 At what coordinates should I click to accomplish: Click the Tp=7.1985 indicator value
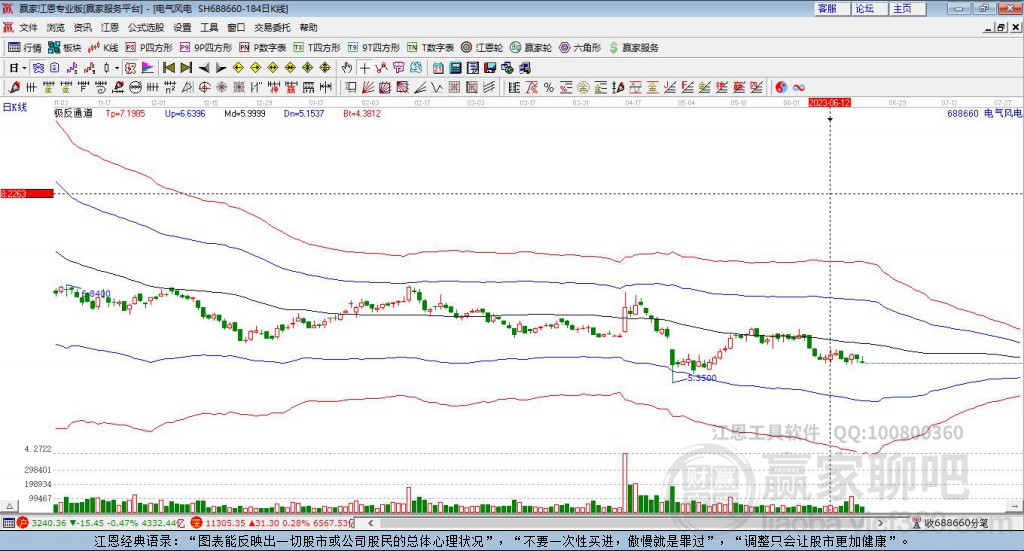[125, 113]
